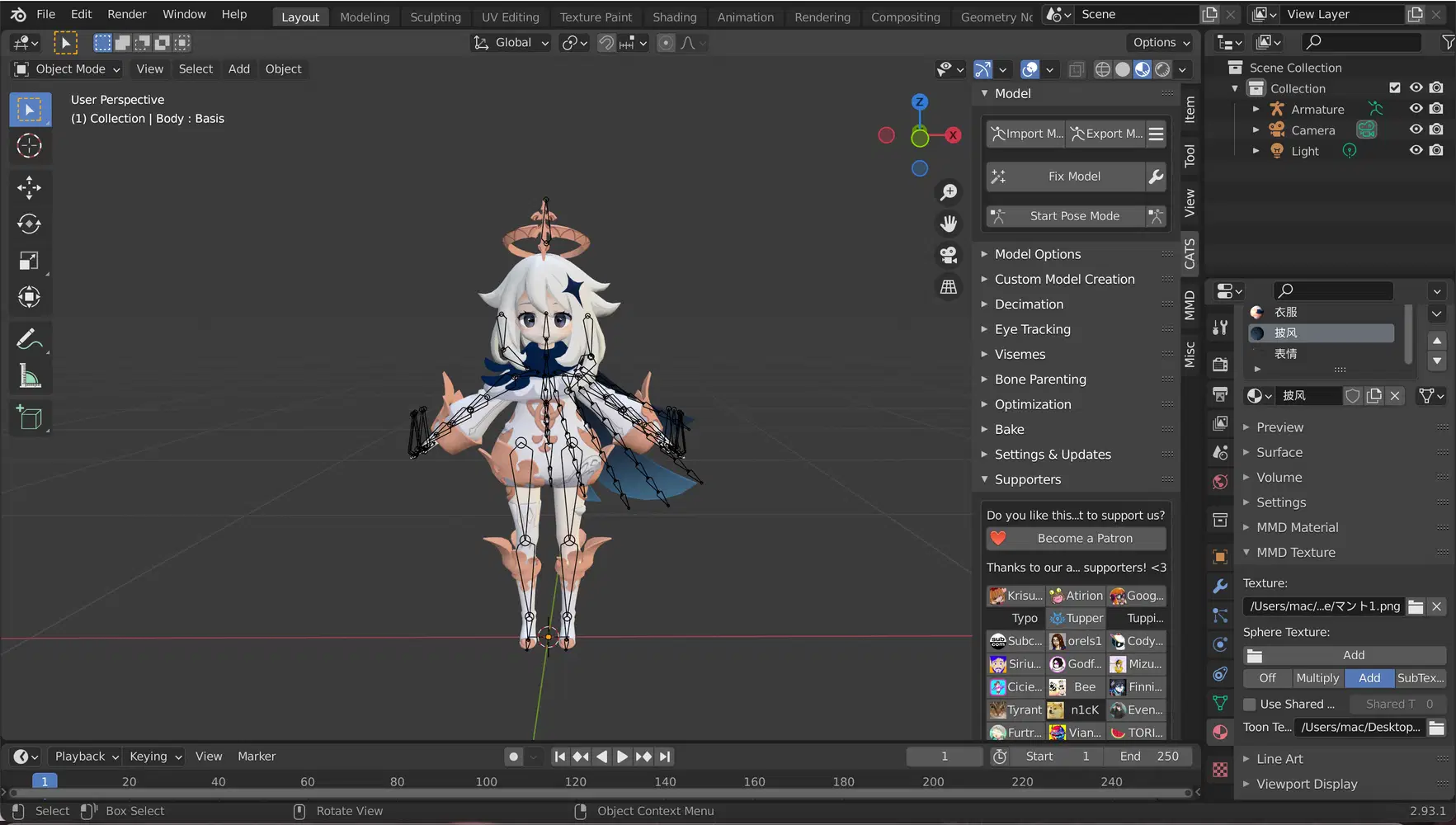
Task: Collapse the Model panel
Action: tap(984, 93)
